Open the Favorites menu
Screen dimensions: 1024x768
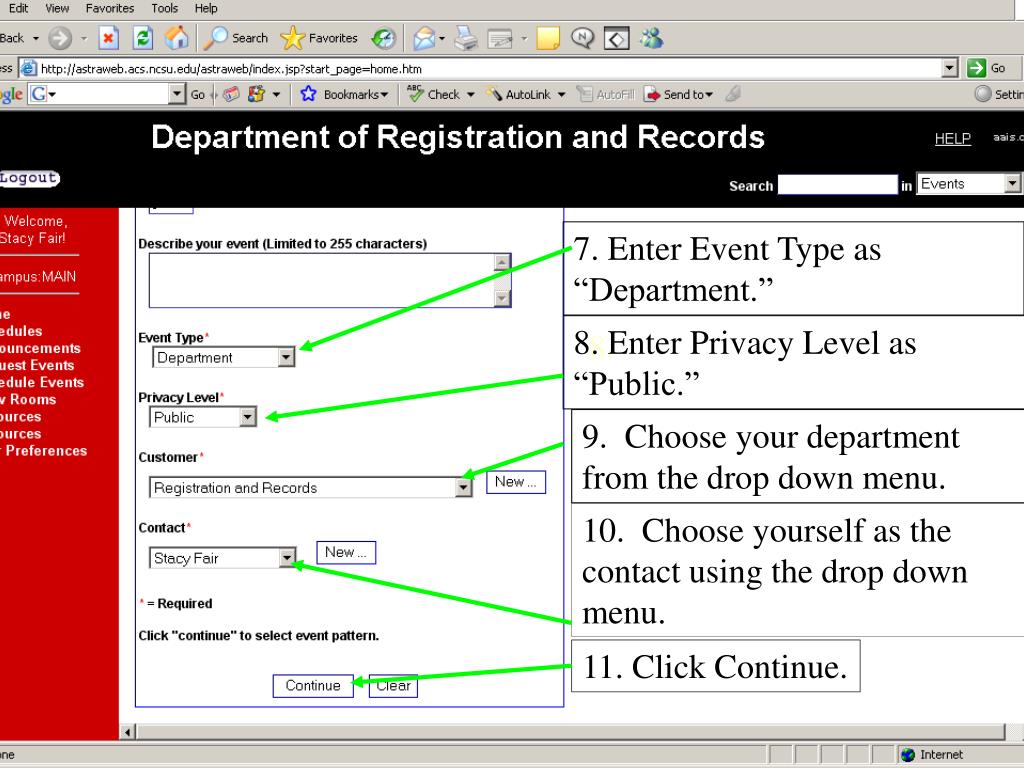click(110, 8)
